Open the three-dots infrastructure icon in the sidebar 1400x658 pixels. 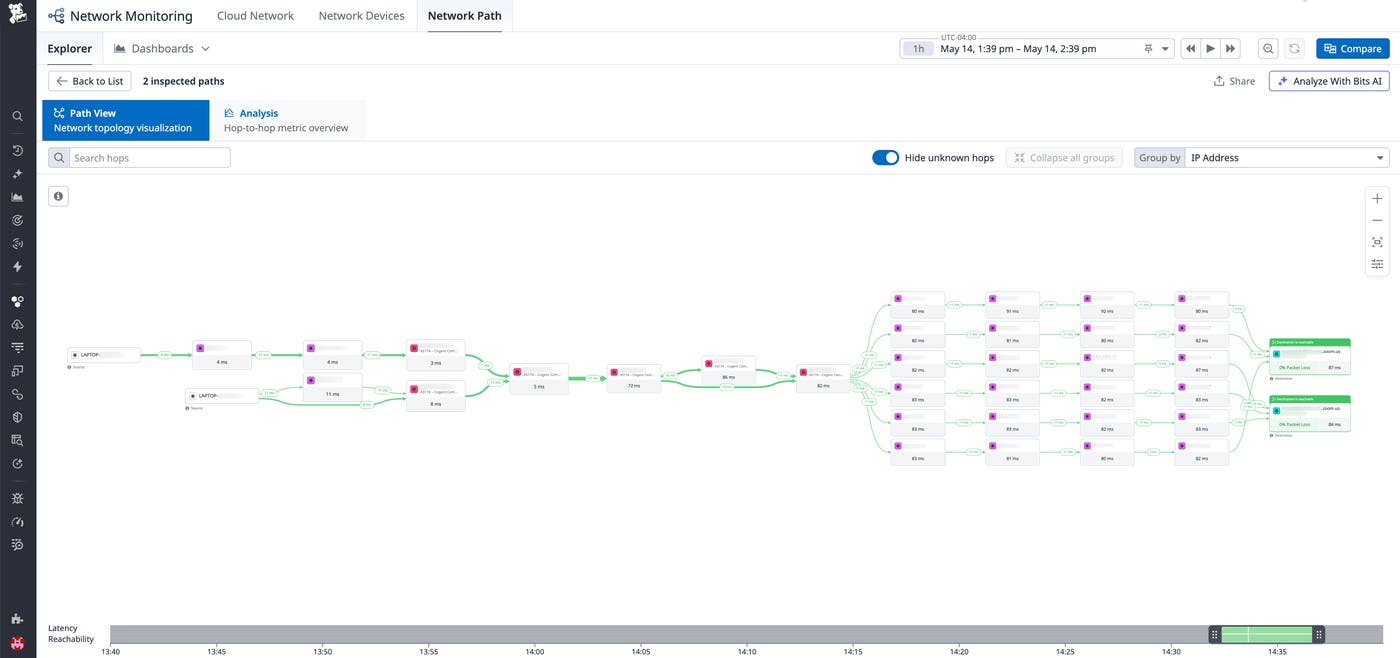[17, 301]
